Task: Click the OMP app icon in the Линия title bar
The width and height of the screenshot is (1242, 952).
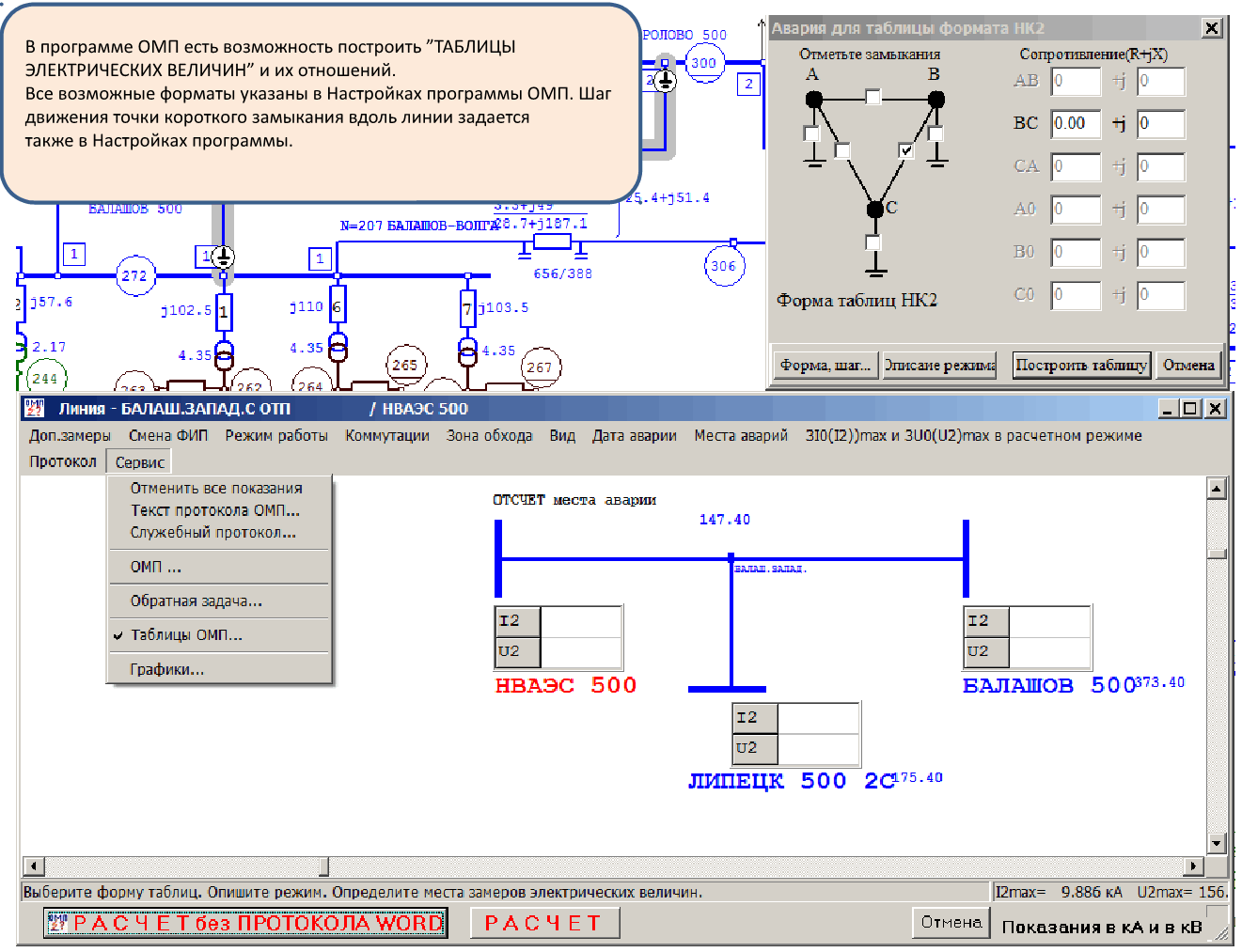Action: [x=35, y=409]
